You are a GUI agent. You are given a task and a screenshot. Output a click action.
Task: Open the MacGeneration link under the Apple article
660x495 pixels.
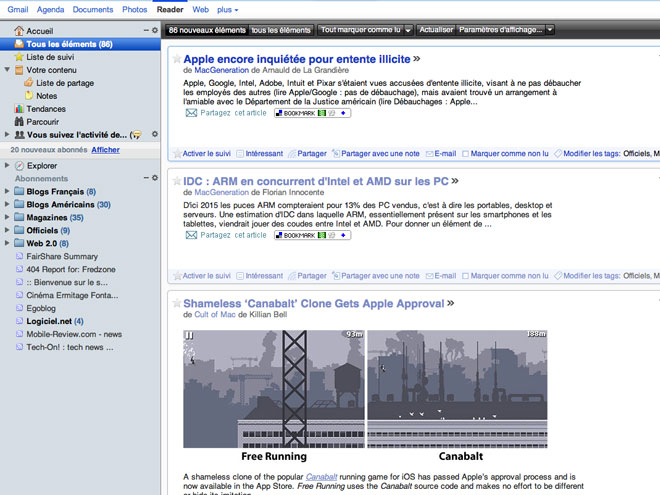point(221,70)
